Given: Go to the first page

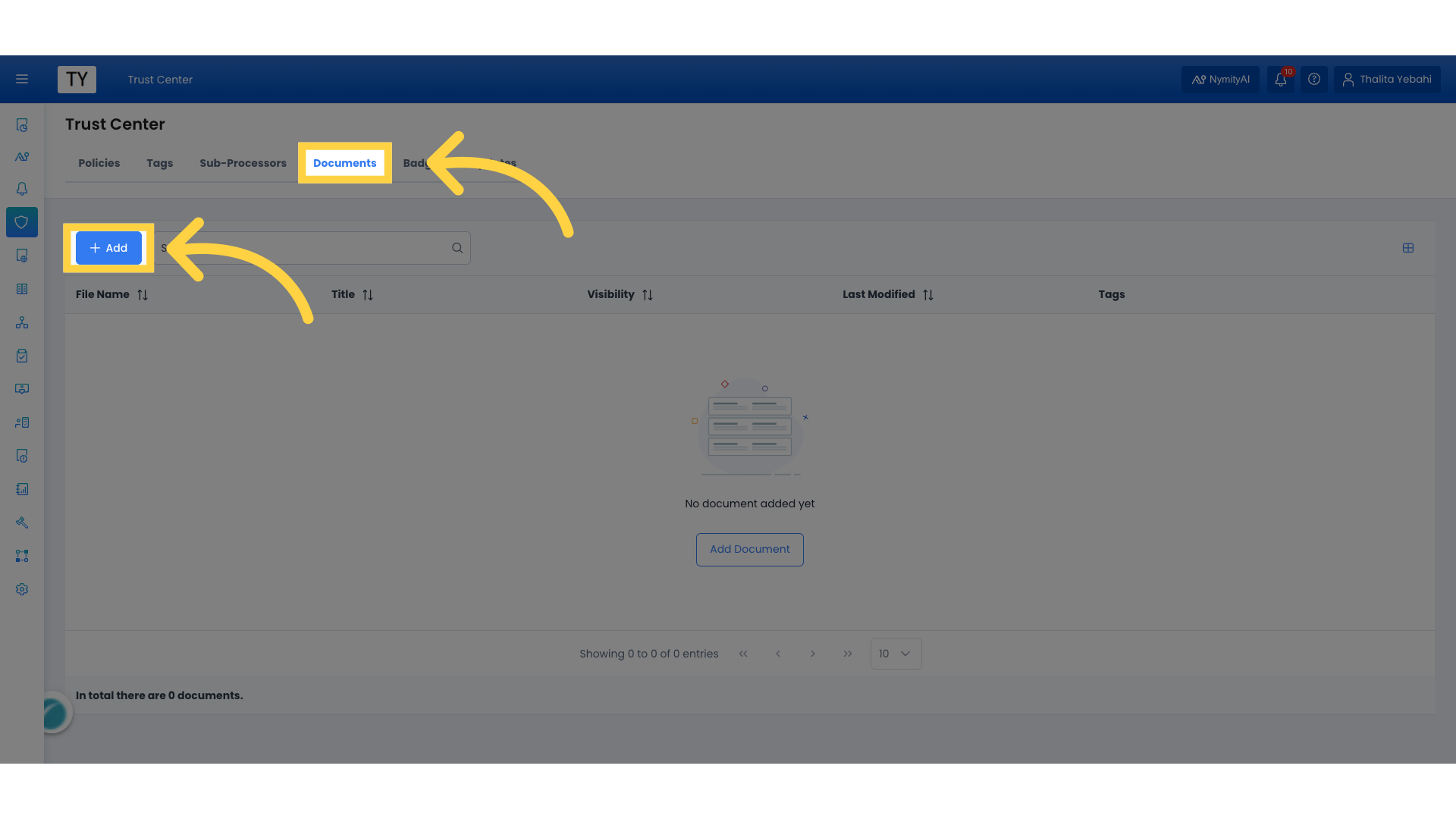Looking at the screenshot, I should click(743, 654).
